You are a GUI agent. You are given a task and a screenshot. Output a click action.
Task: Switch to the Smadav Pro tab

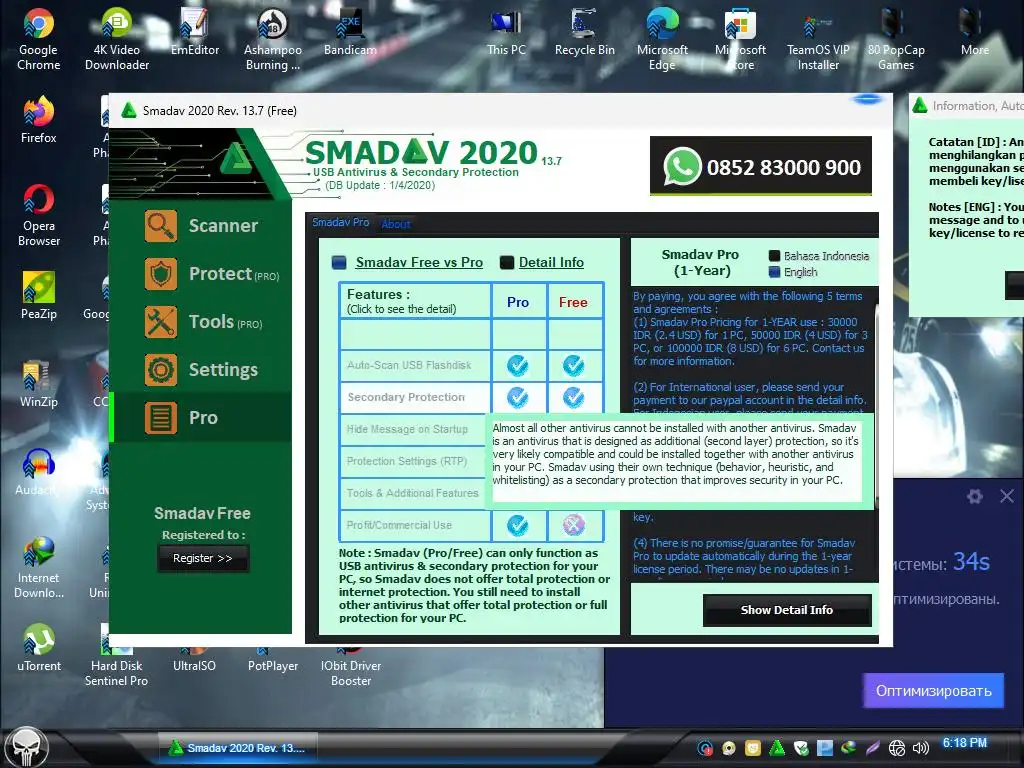click(x=340, y=223)
